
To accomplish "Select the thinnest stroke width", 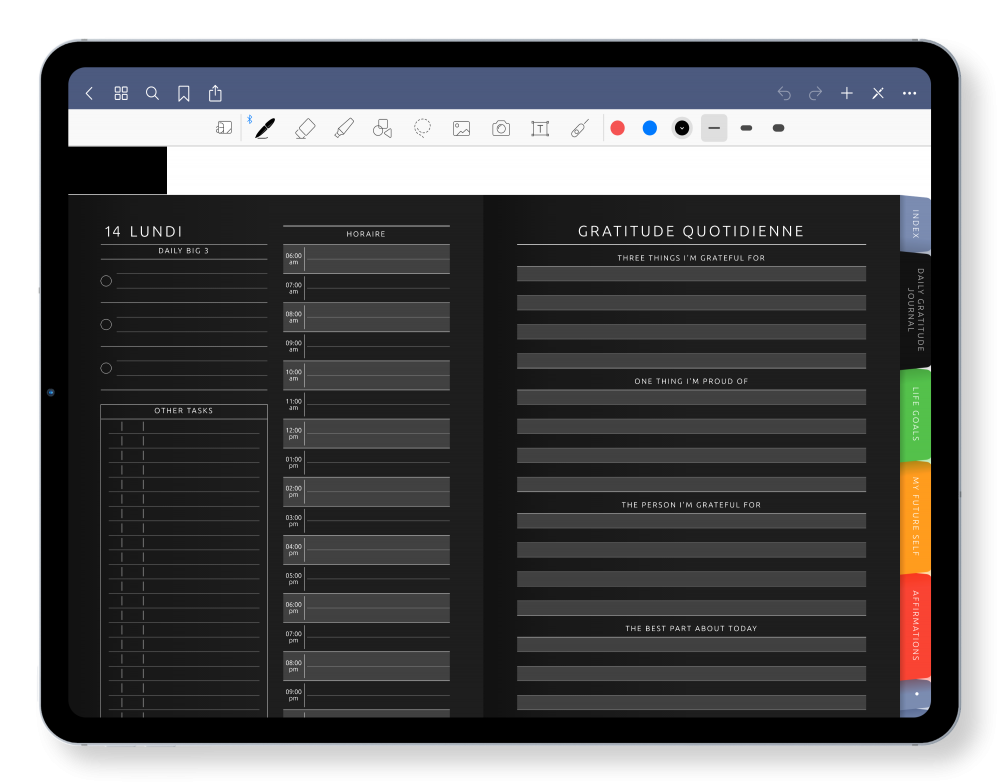I will pyautogui.click(x=714, y=128).
